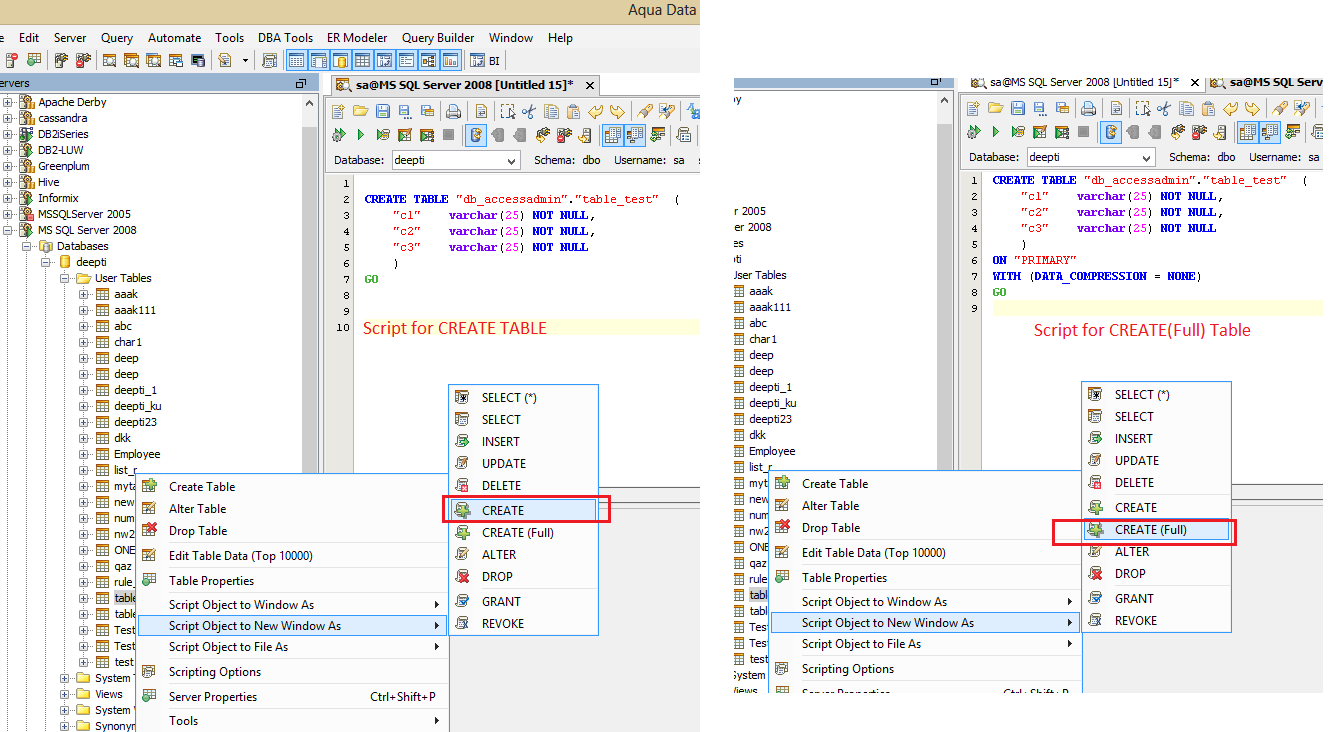Expand the cassandra server node
1331x732 pixels.
9,118
